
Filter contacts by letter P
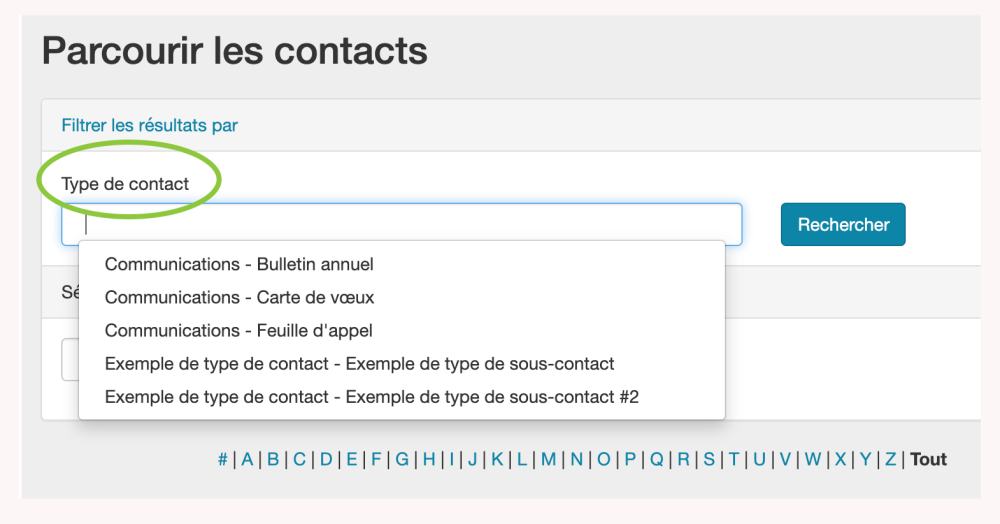click(631, 460)
